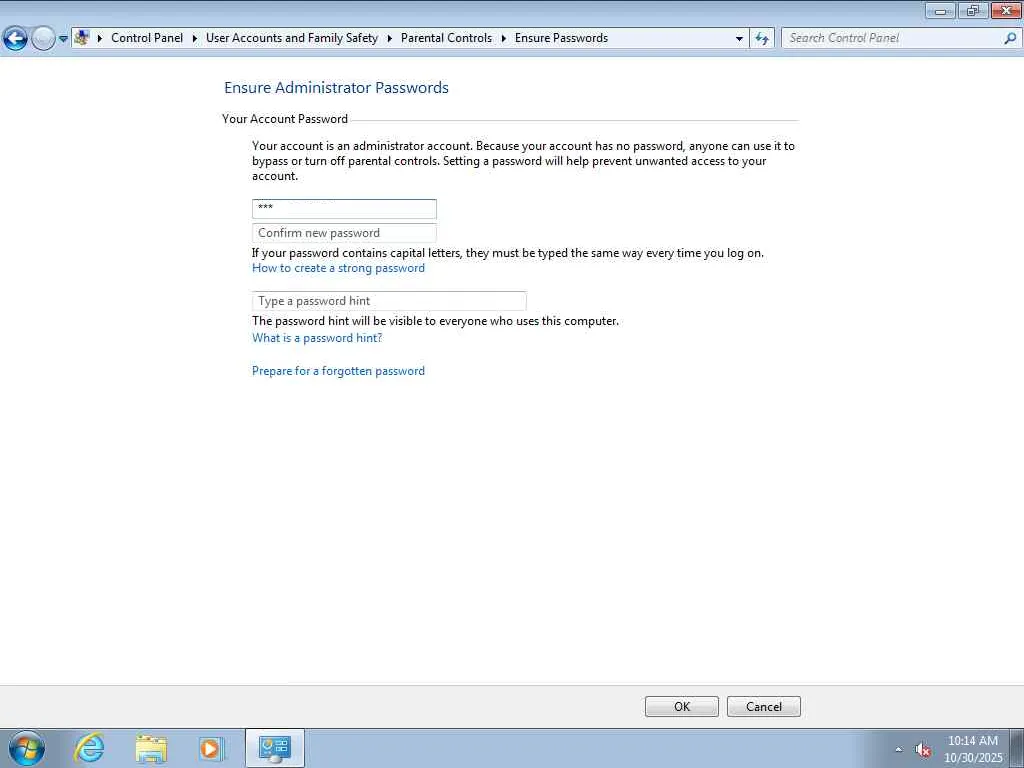The image size is (1024, 768).
Task: Show hidden tray icons arrow
Action: (899, 749)
